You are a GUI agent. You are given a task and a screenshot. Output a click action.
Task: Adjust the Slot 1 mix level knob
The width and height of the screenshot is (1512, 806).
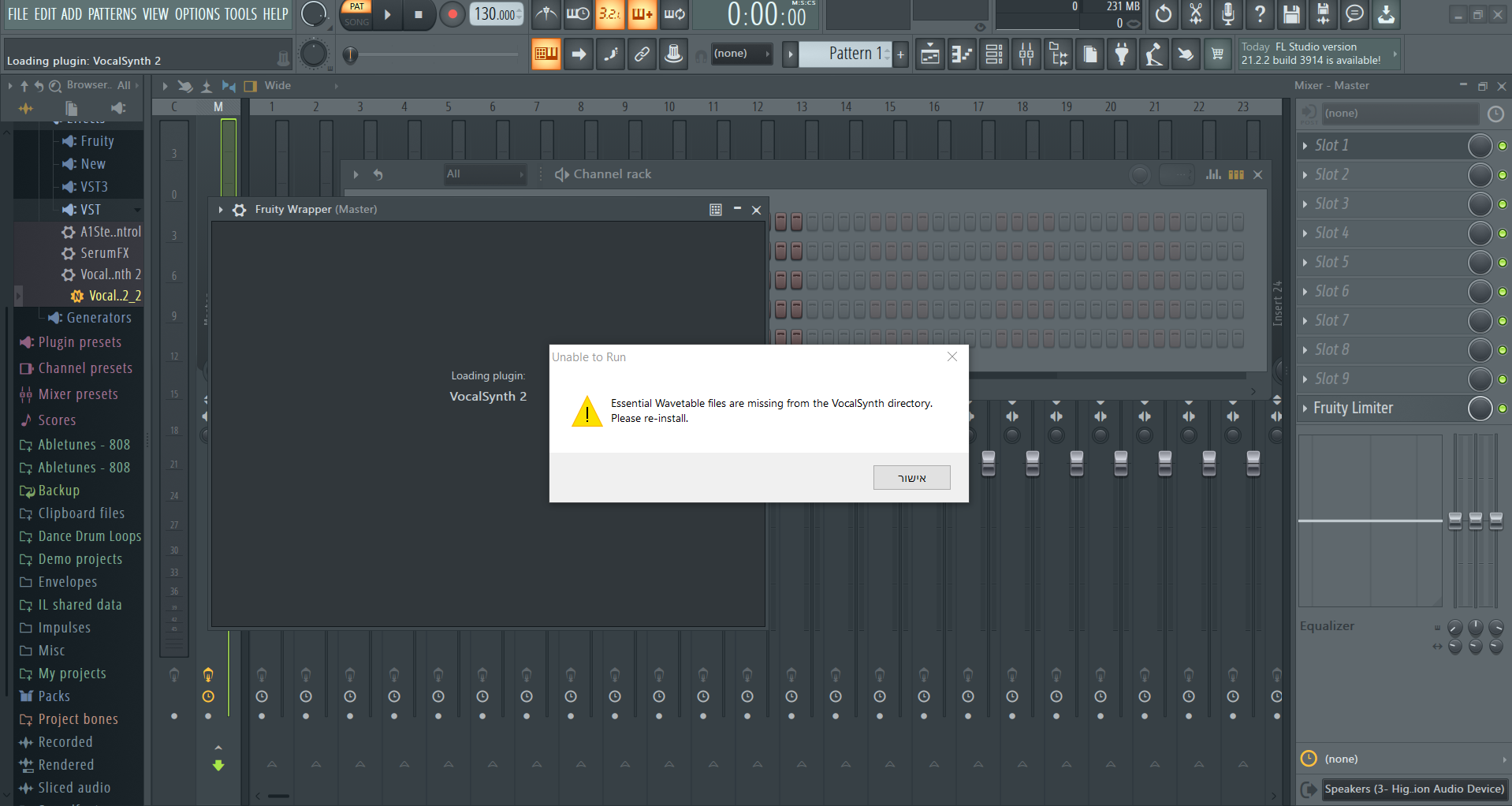pos(1480,146)
